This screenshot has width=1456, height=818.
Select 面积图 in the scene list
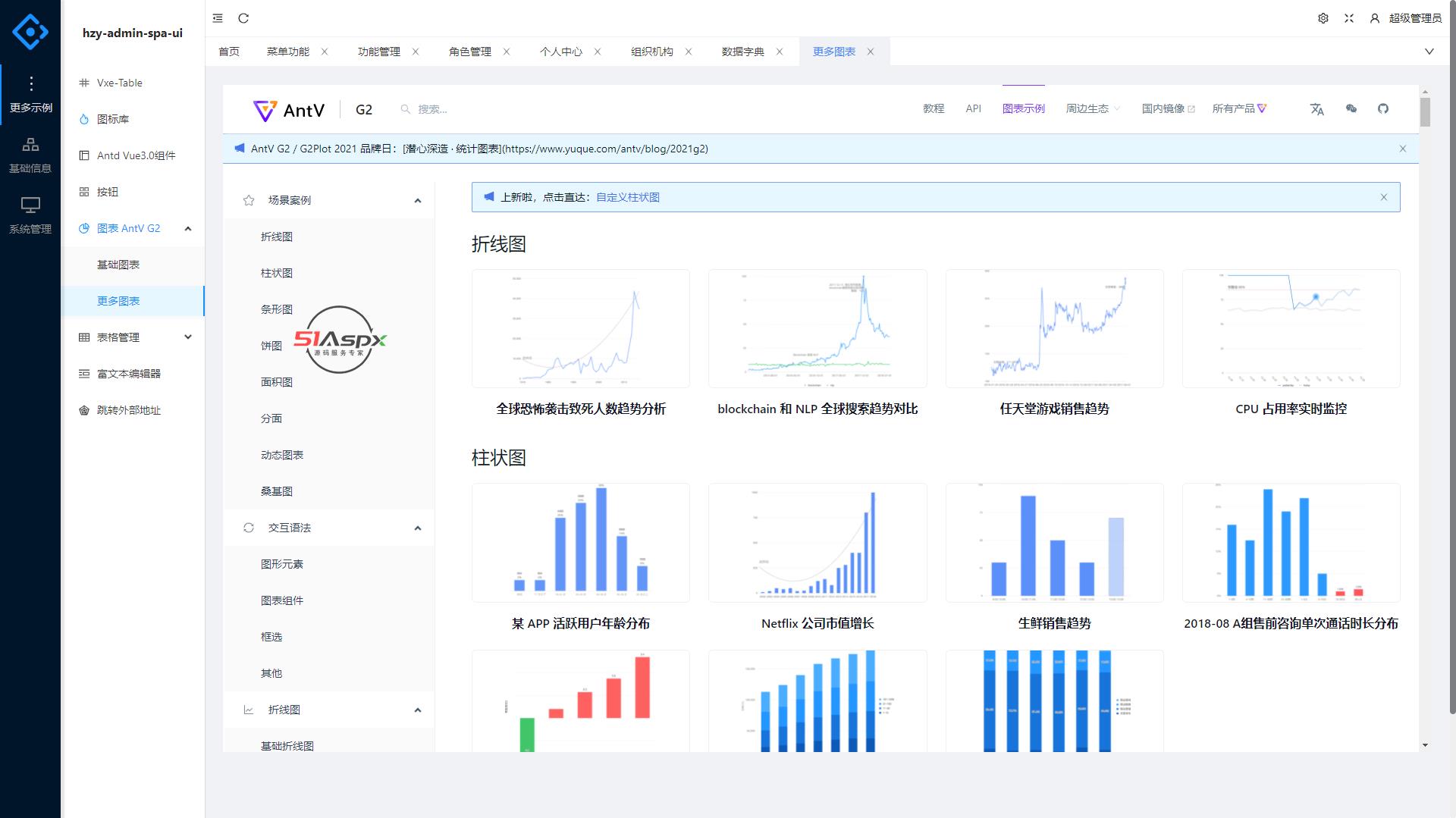pos(277,382)
